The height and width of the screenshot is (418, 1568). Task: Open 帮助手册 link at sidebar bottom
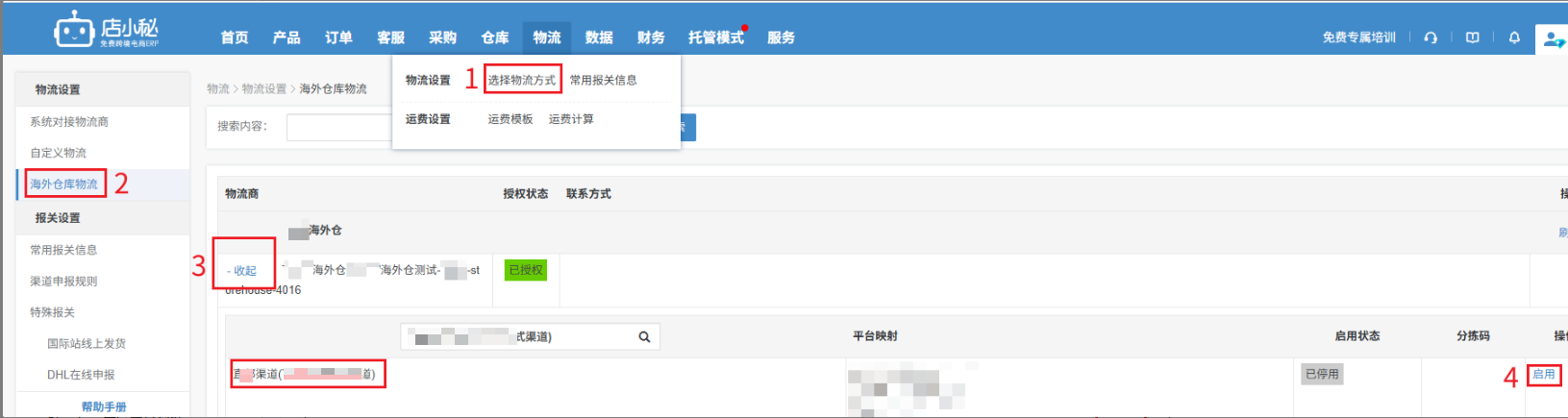(x=104, y=406)
